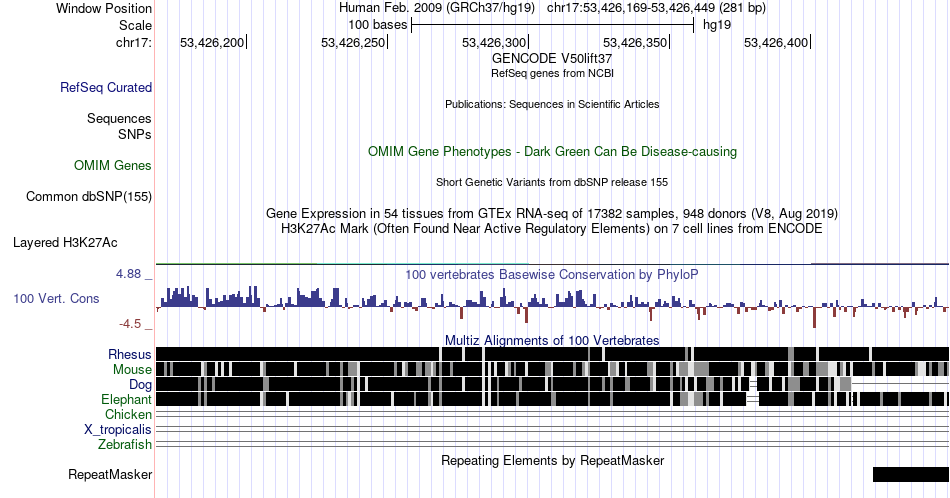Click the 53,426,300 ruler position
The height and width of the screenshot is (498, 950).
(x=494, y=42)
